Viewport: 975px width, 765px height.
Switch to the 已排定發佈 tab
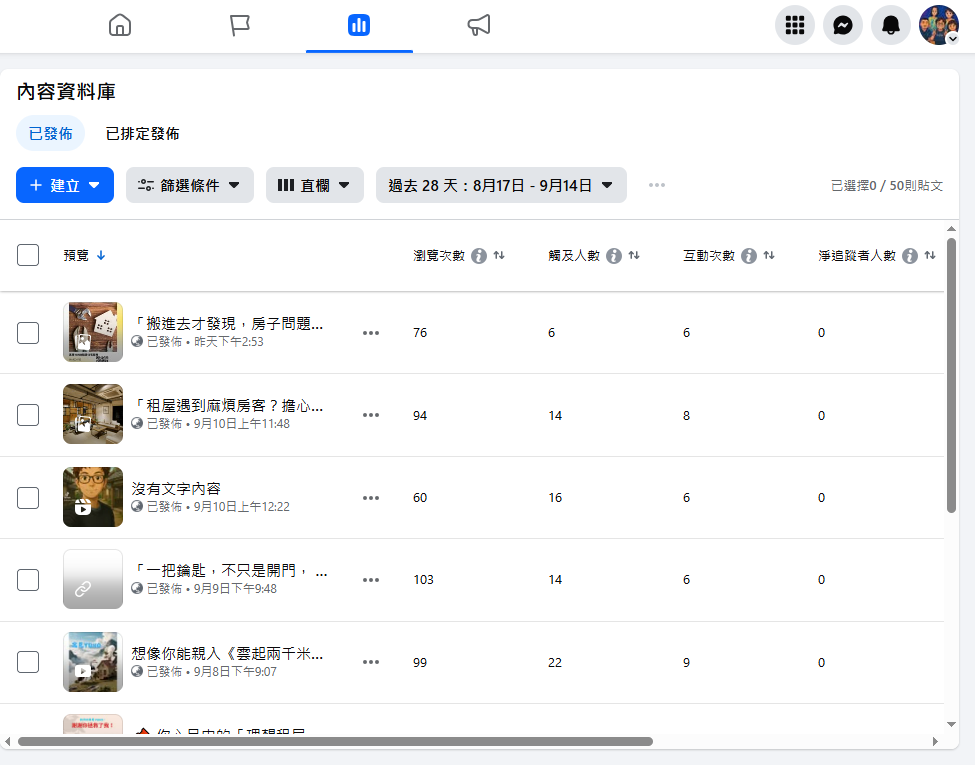click(x=143, y=134)
